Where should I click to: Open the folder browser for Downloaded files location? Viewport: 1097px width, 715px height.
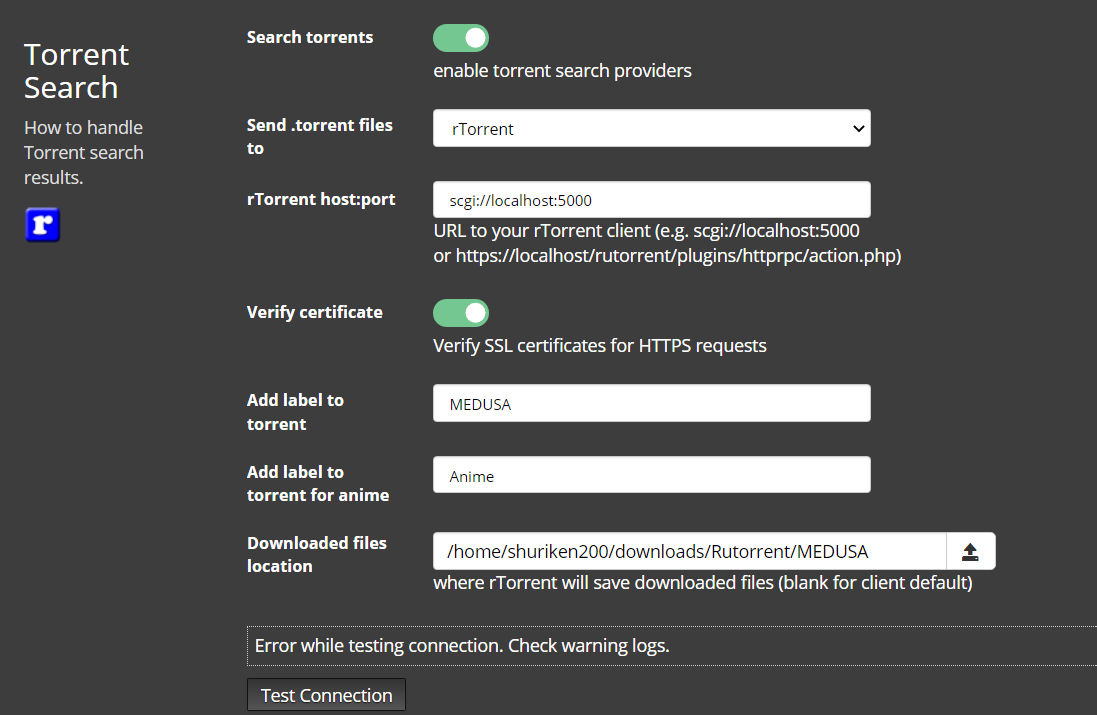(971, 551)
